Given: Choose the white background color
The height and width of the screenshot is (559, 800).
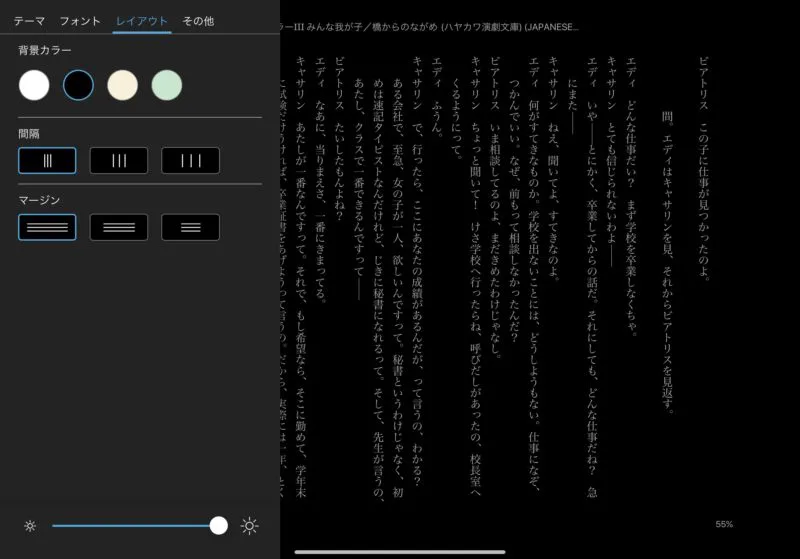Looking at the screenshot, I should [x=34, y=85].
